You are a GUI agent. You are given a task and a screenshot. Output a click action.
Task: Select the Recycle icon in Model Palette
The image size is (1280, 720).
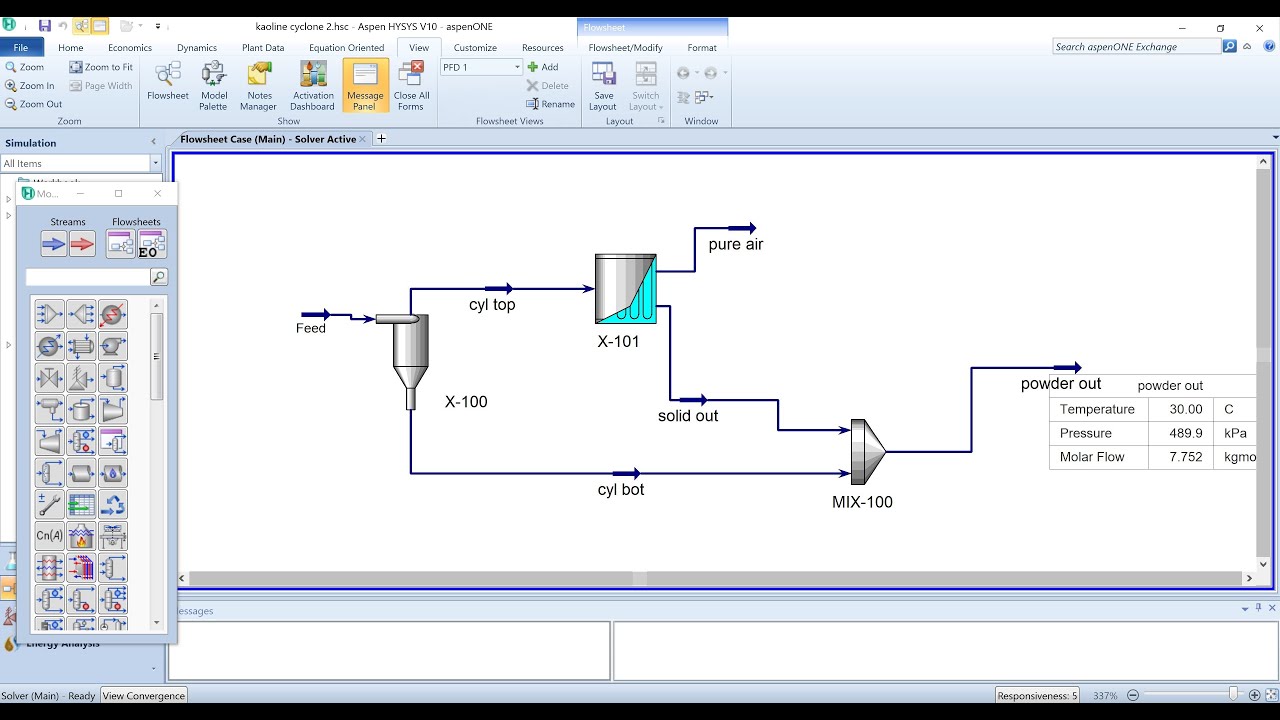(113, 505)
